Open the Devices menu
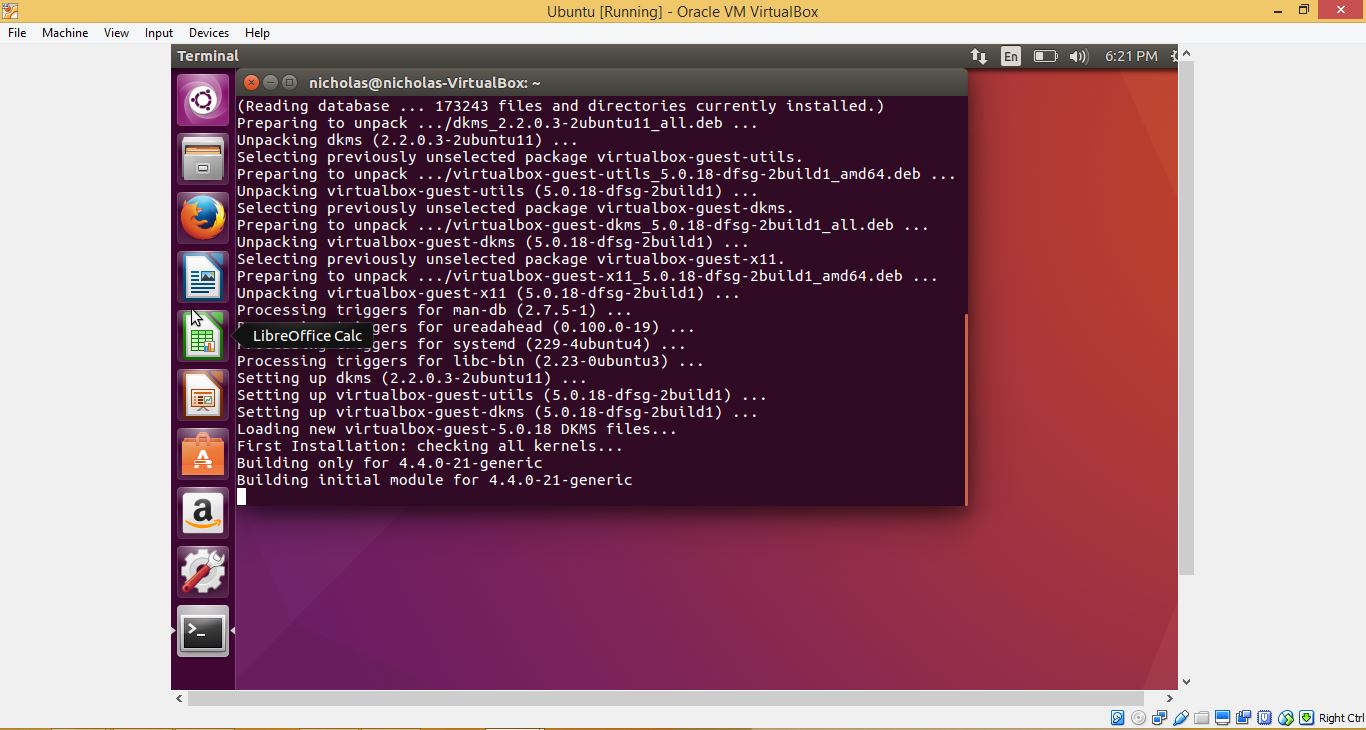The width and height of the screenshot is (1366, 730). click(208, 32)
